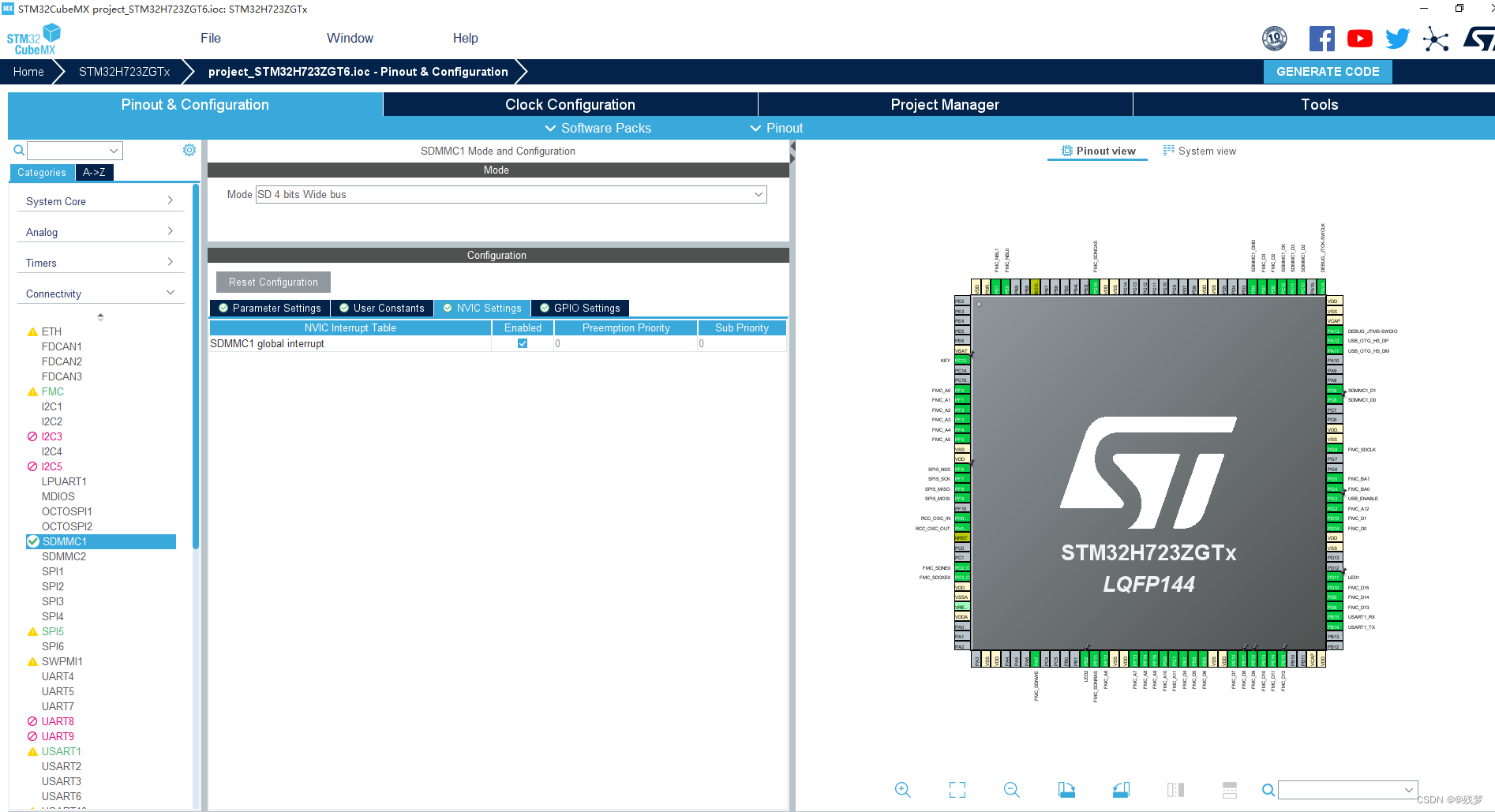
Task: Click the STM32H723ZGTx breadcrumb
Action: click(124, 71)
